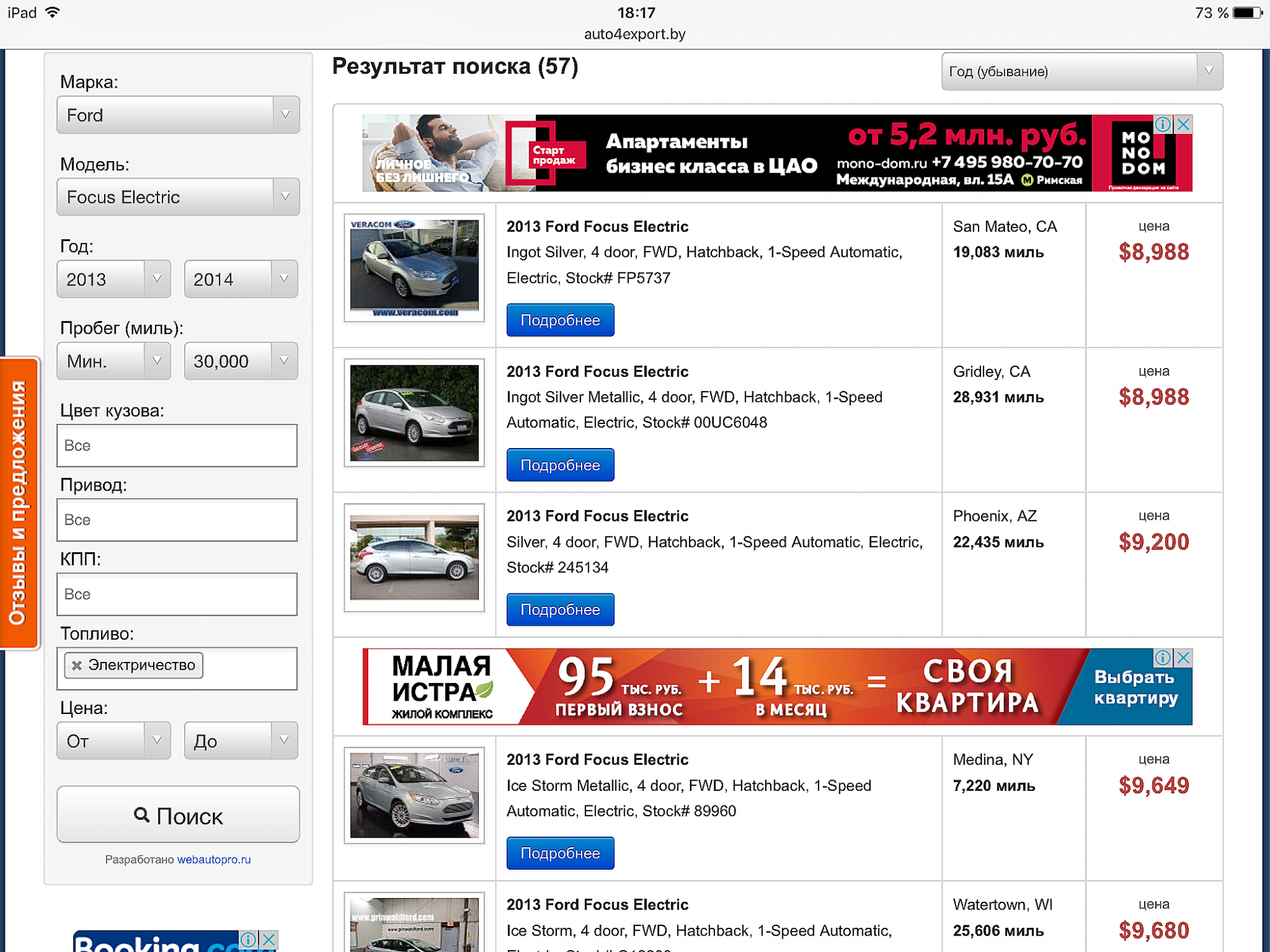Viewport: 1270px width, 952px height.
Task: Expand the Модель dropdown with Focus Electric
Action: pyautogui.click(x=178, y=197)
